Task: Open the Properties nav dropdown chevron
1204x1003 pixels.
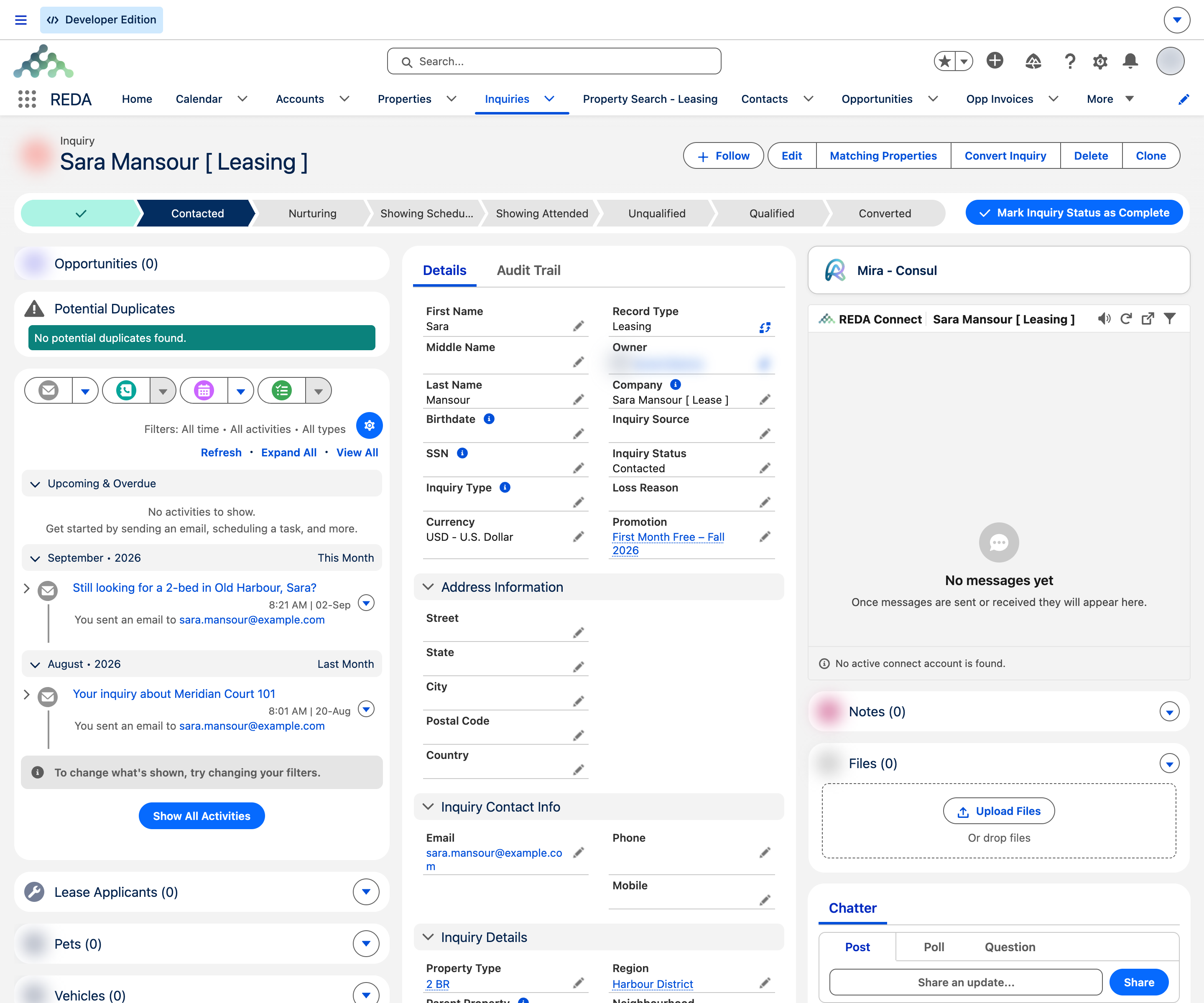Action: (x=452, y=99)
